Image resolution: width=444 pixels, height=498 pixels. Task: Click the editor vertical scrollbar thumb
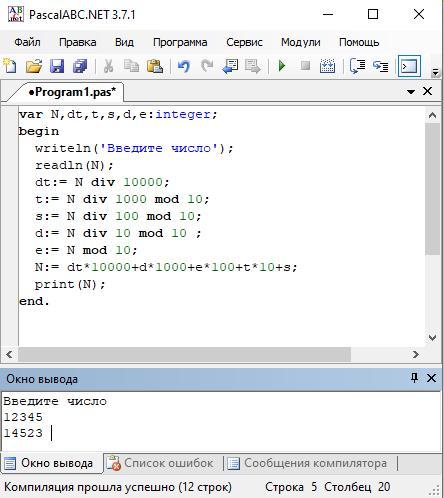pyautogui.click(x=432, y=189)
